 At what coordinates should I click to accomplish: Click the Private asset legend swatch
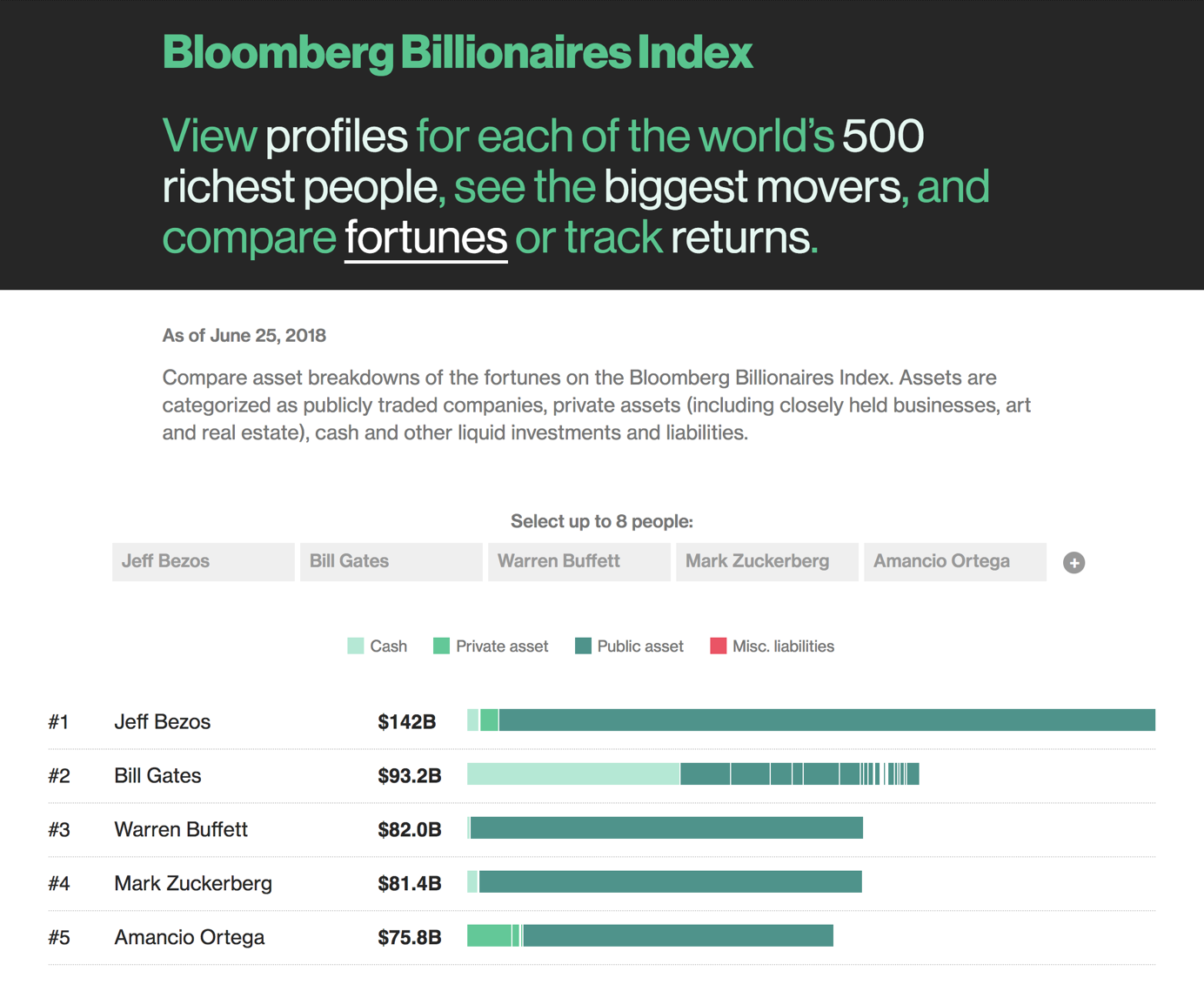coord(441,646)
